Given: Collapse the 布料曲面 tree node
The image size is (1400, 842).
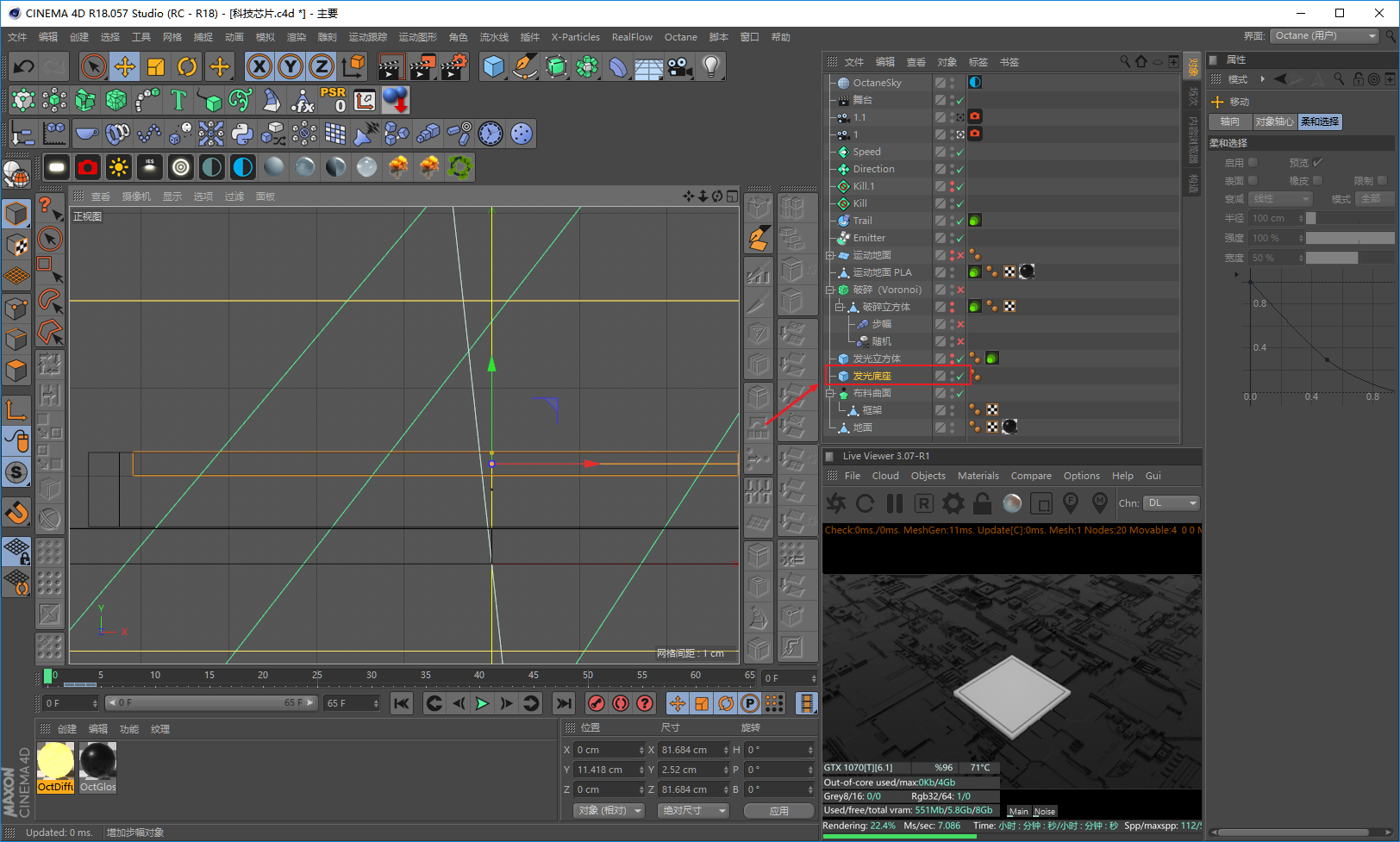Looking at the screenshot, I should pos(829,393).
